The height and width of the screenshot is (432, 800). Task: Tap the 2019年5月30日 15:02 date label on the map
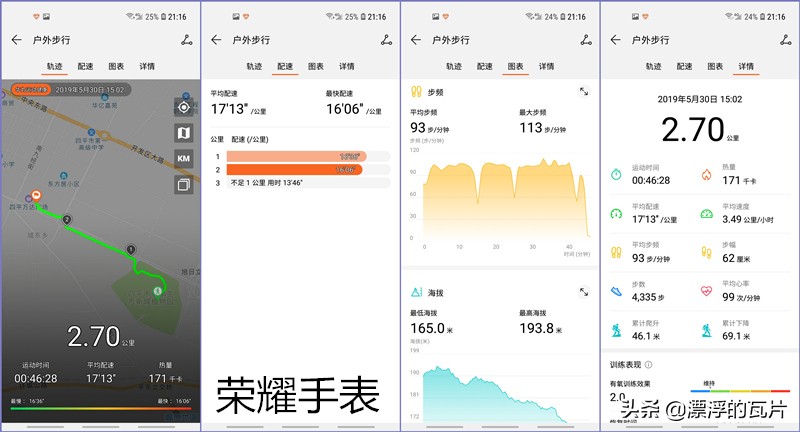click(x=90, y=90)
